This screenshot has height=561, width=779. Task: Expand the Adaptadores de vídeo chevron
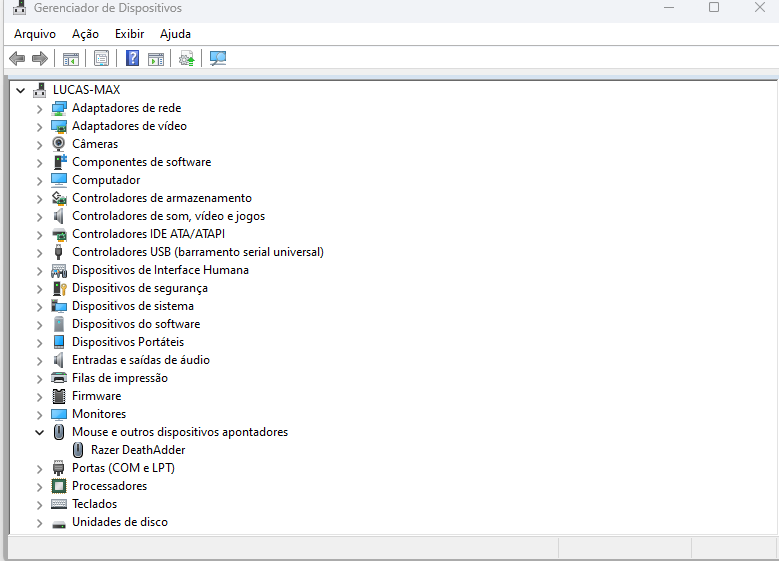pos(39,127)
